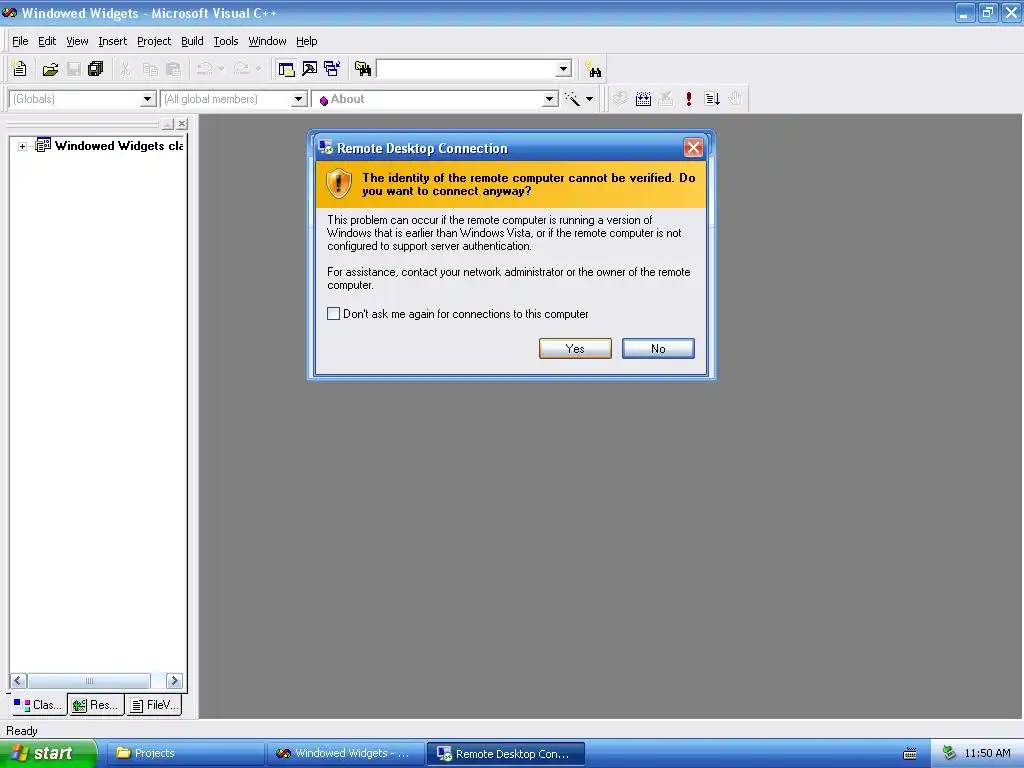The image size is (1024, 768).
Task: Switch to Remote Desktop Connection taskbar button
Action: point(505,754)
